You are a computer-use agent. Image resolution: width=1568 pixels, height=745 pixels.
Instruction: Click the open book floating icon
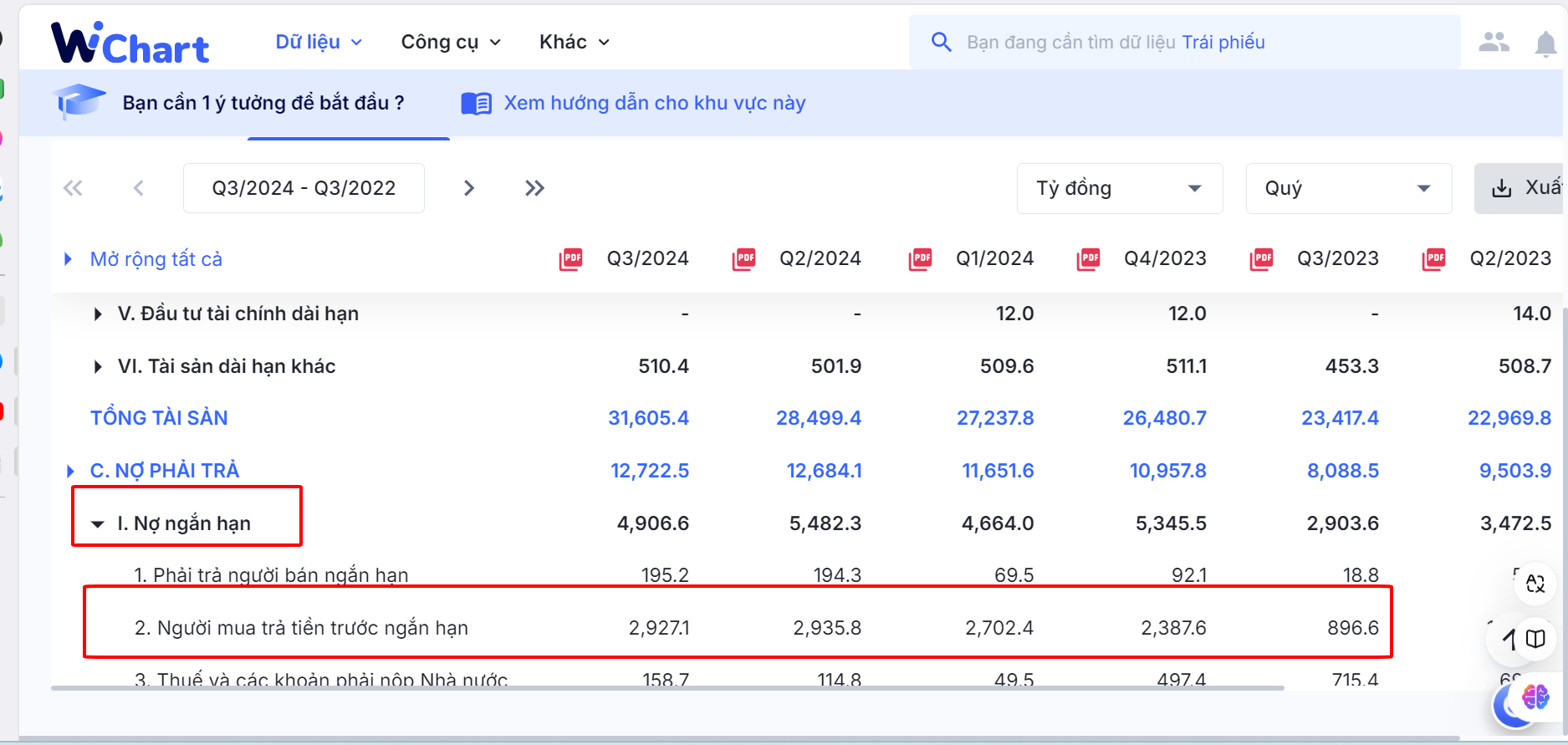1535,639
